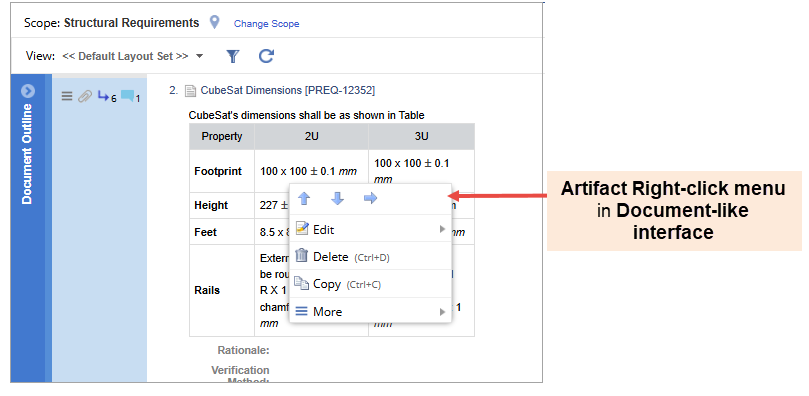Click the 2U column header
The image size is (809, 396).
coord(312,137)
